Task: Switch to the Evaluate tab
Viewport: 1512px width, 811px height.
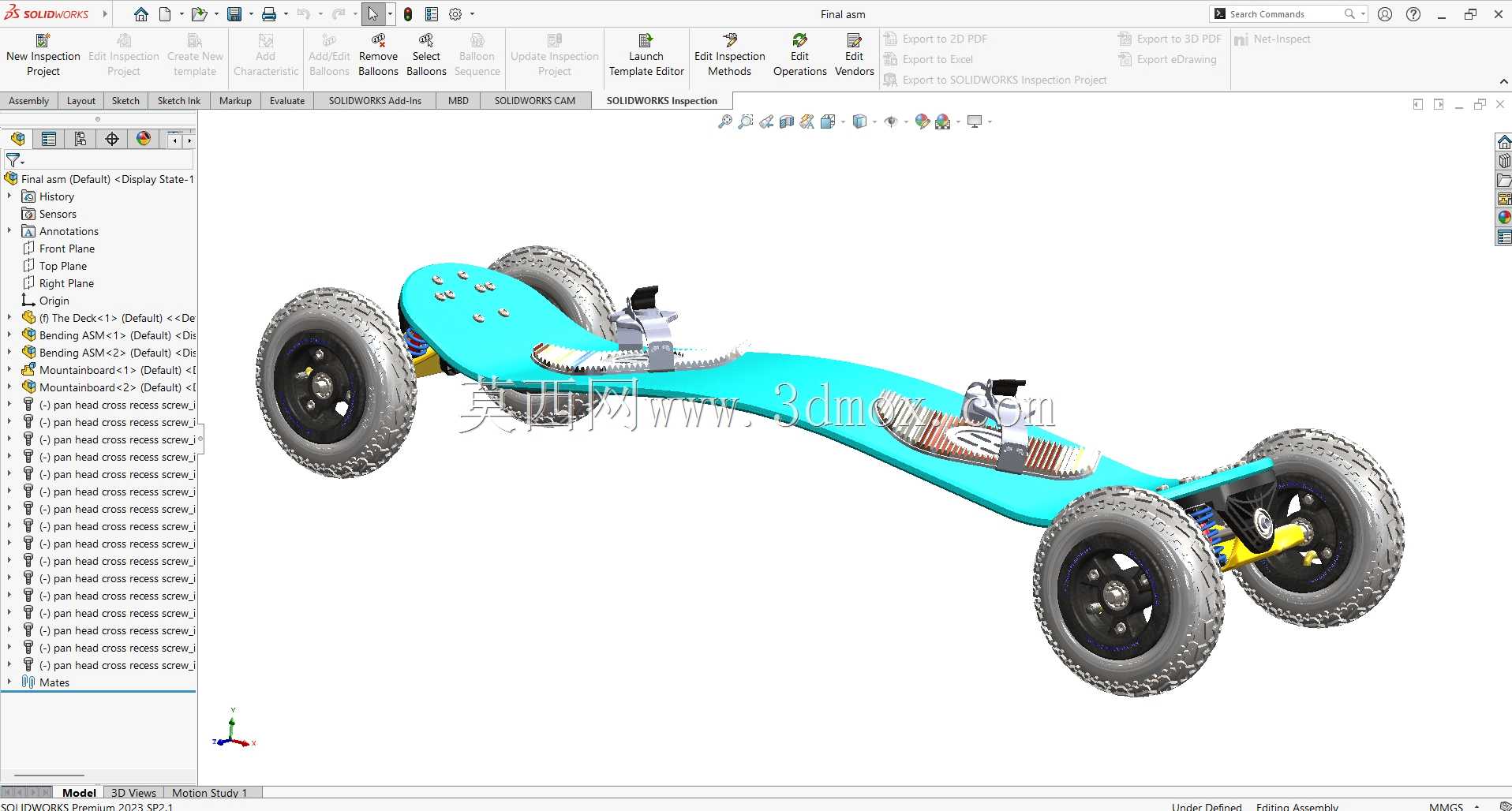Action: 287,101
